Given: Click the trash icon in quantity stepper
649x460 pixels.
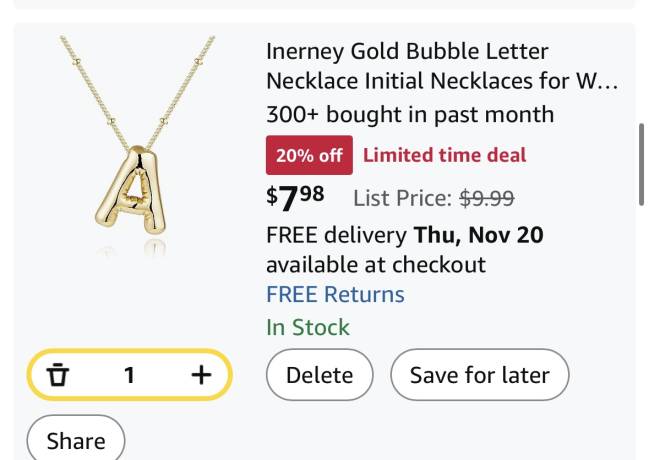Looking at the screenshot, I should (58, 375).
